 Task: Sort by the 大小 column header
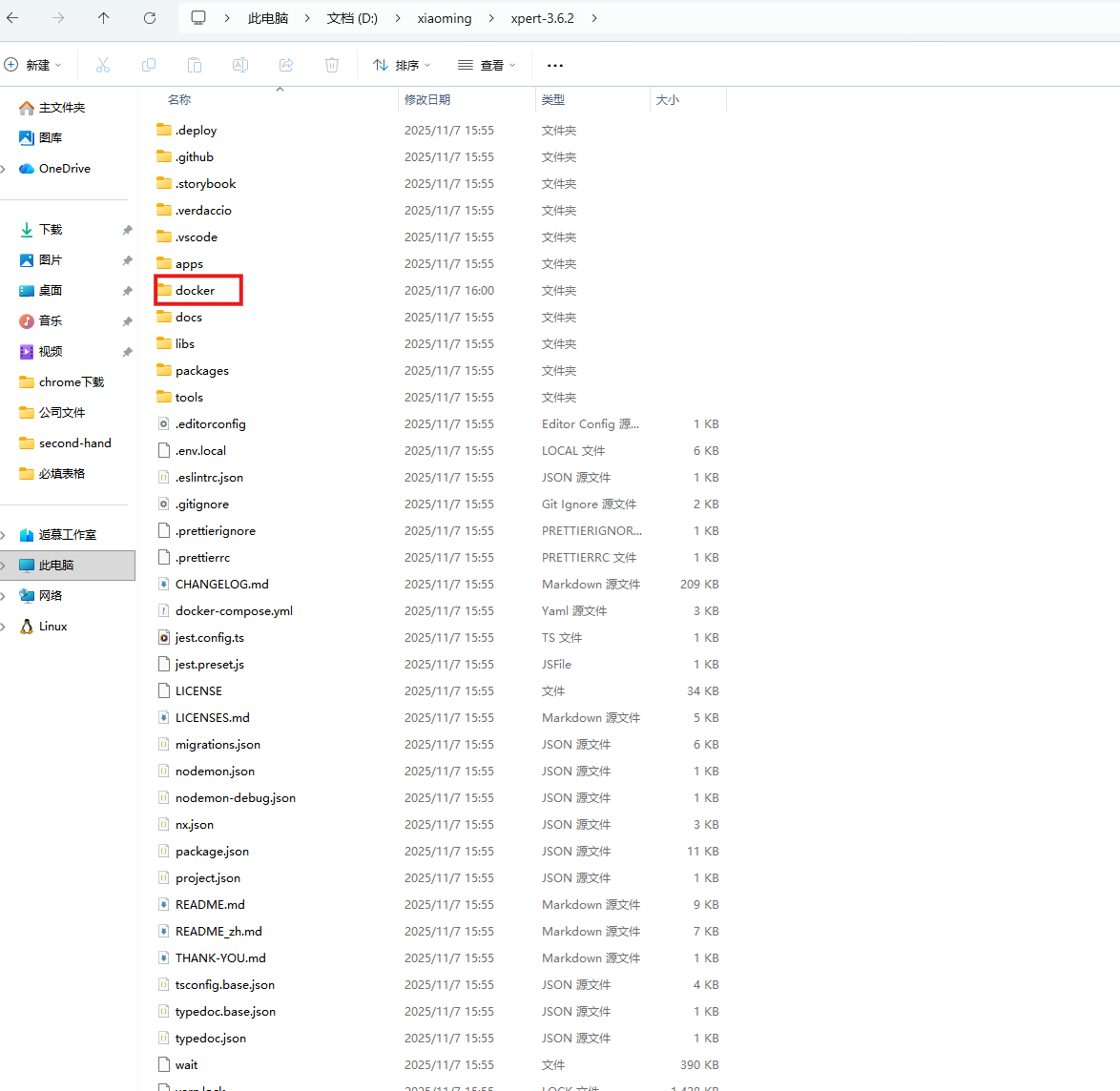[667, 100]
